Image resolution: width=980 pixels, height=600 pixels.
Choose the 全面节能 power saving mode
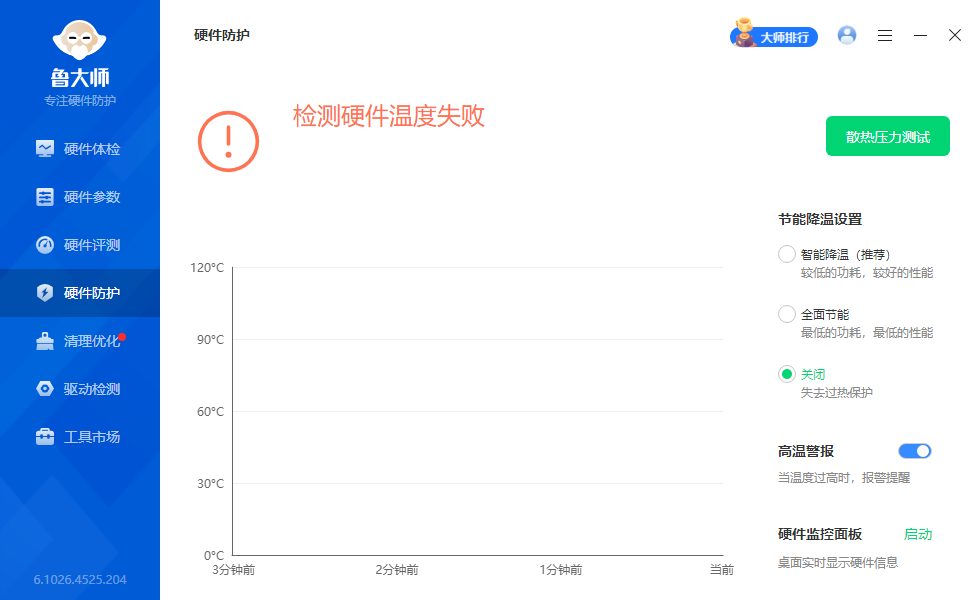point(787,313)
